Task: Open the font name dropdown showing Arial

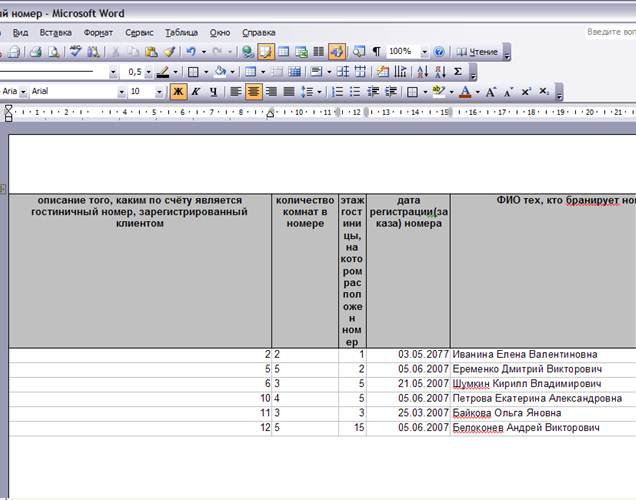Action: tap(121, 92)
